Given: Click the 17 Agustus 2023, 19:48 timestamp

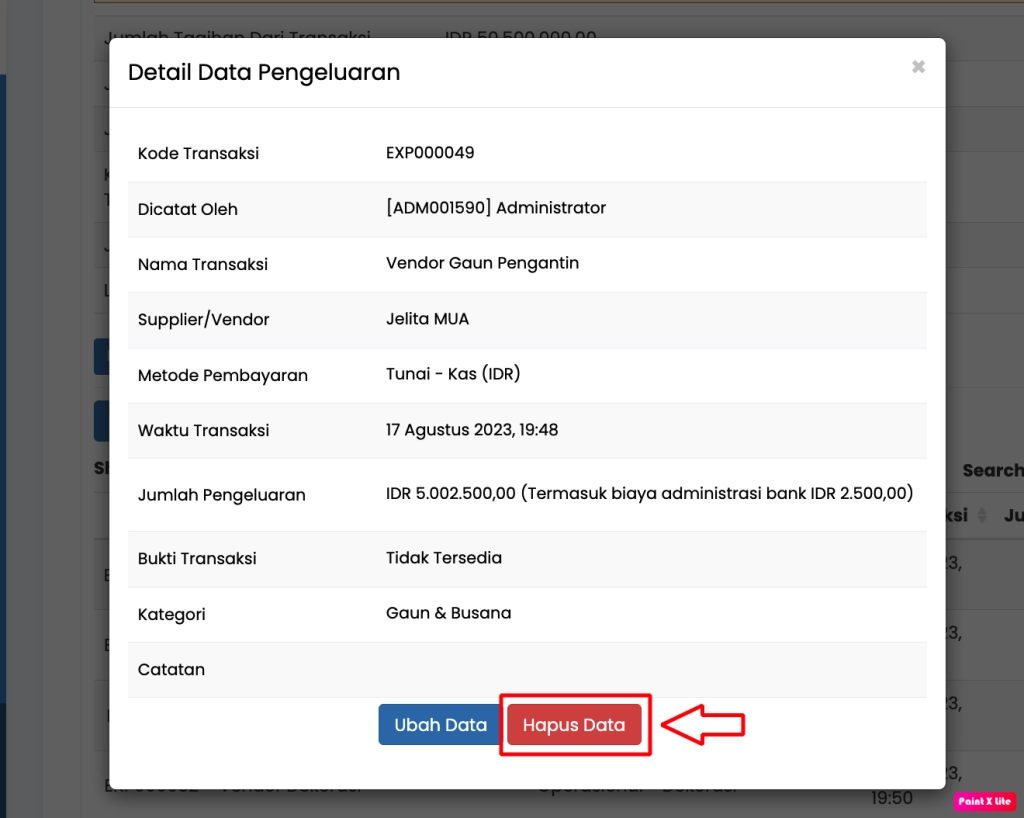Looking at the screenshot, I should coord(472,430).
